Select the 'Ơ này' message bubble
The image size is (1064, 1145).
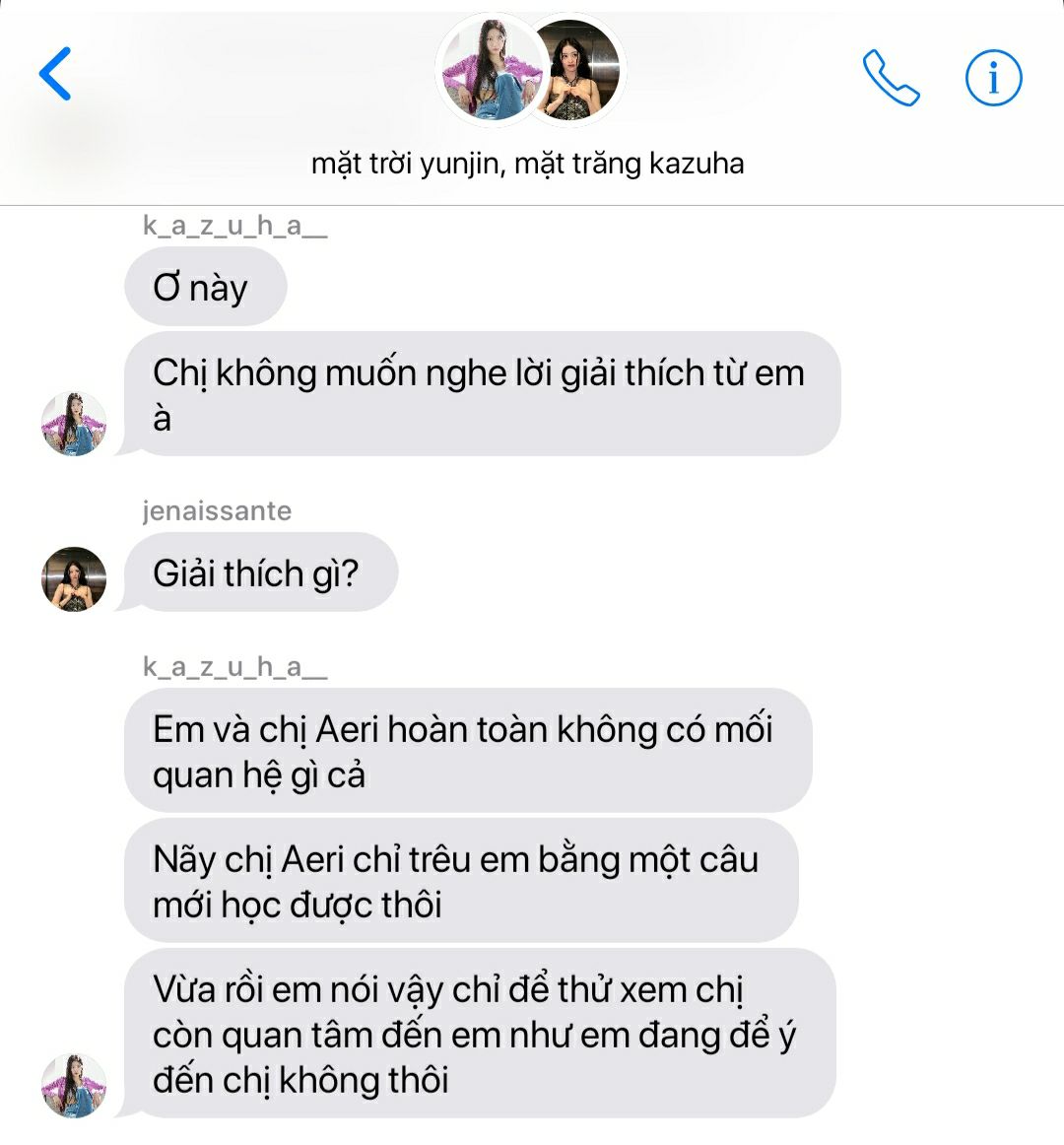[205, 286]
